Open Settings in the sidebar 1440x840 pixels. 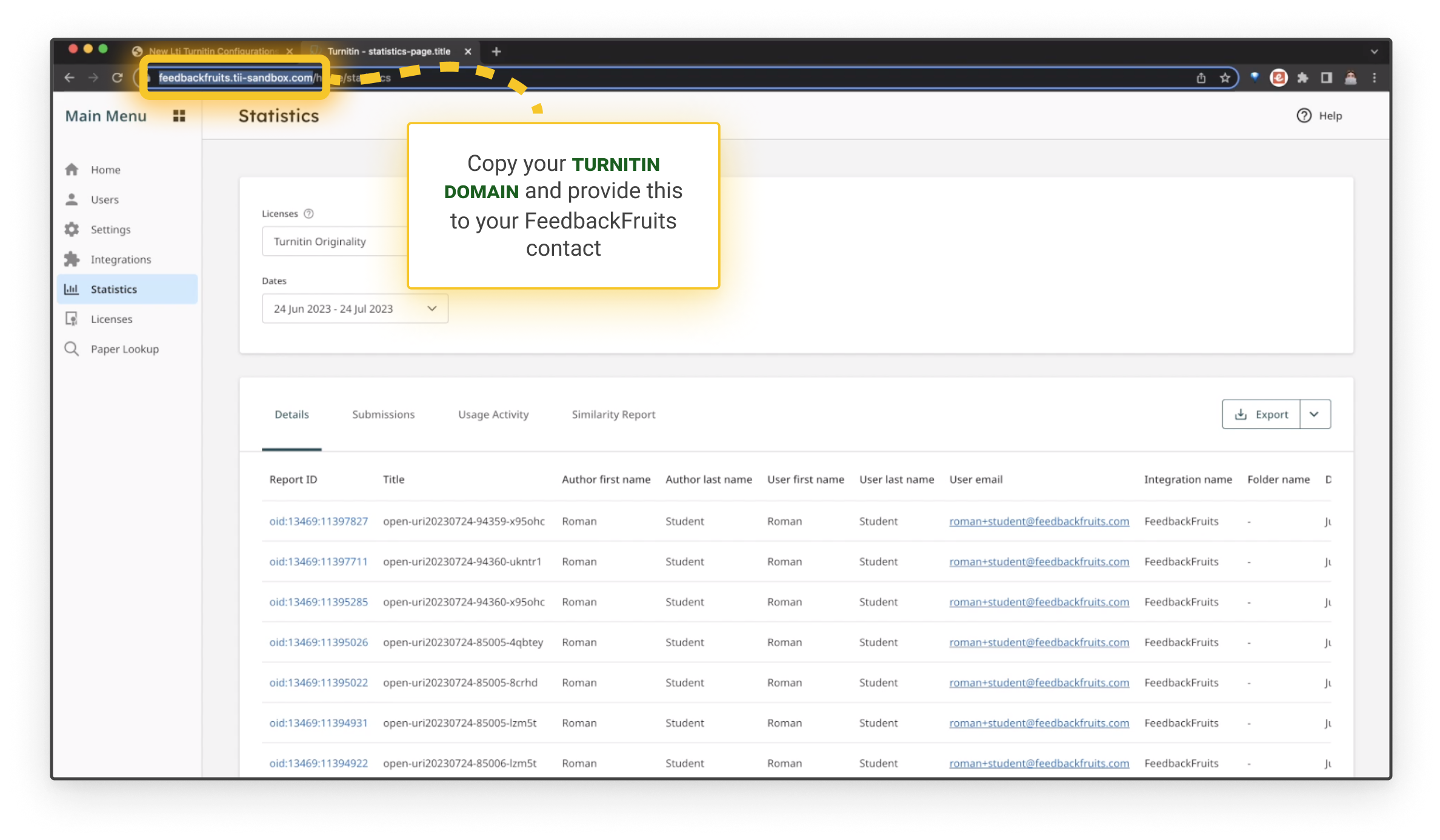click(127, 229)
